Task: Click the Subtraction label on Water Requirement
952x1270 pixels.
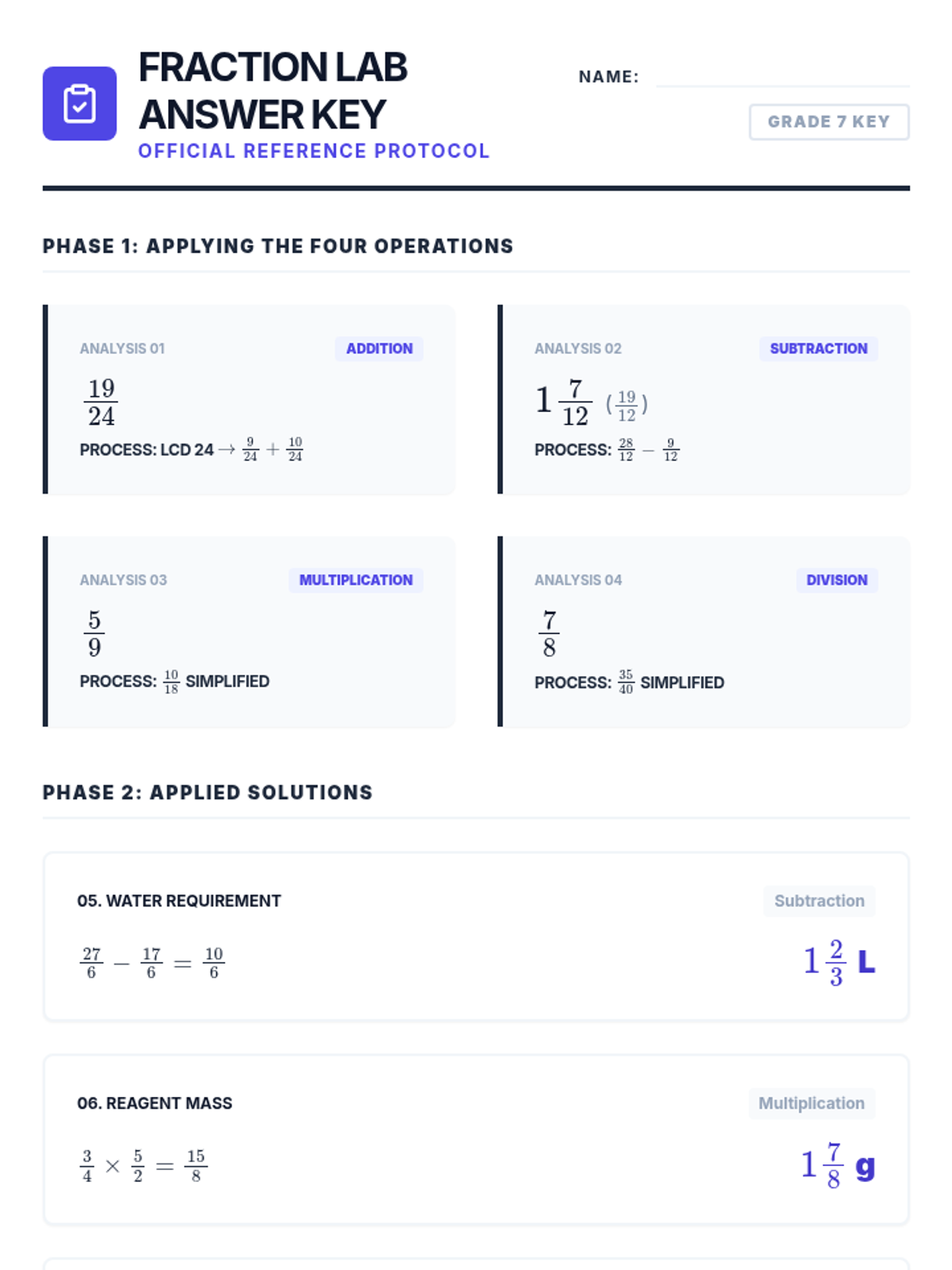Action: pyautogui.click(x=819, y=901)
